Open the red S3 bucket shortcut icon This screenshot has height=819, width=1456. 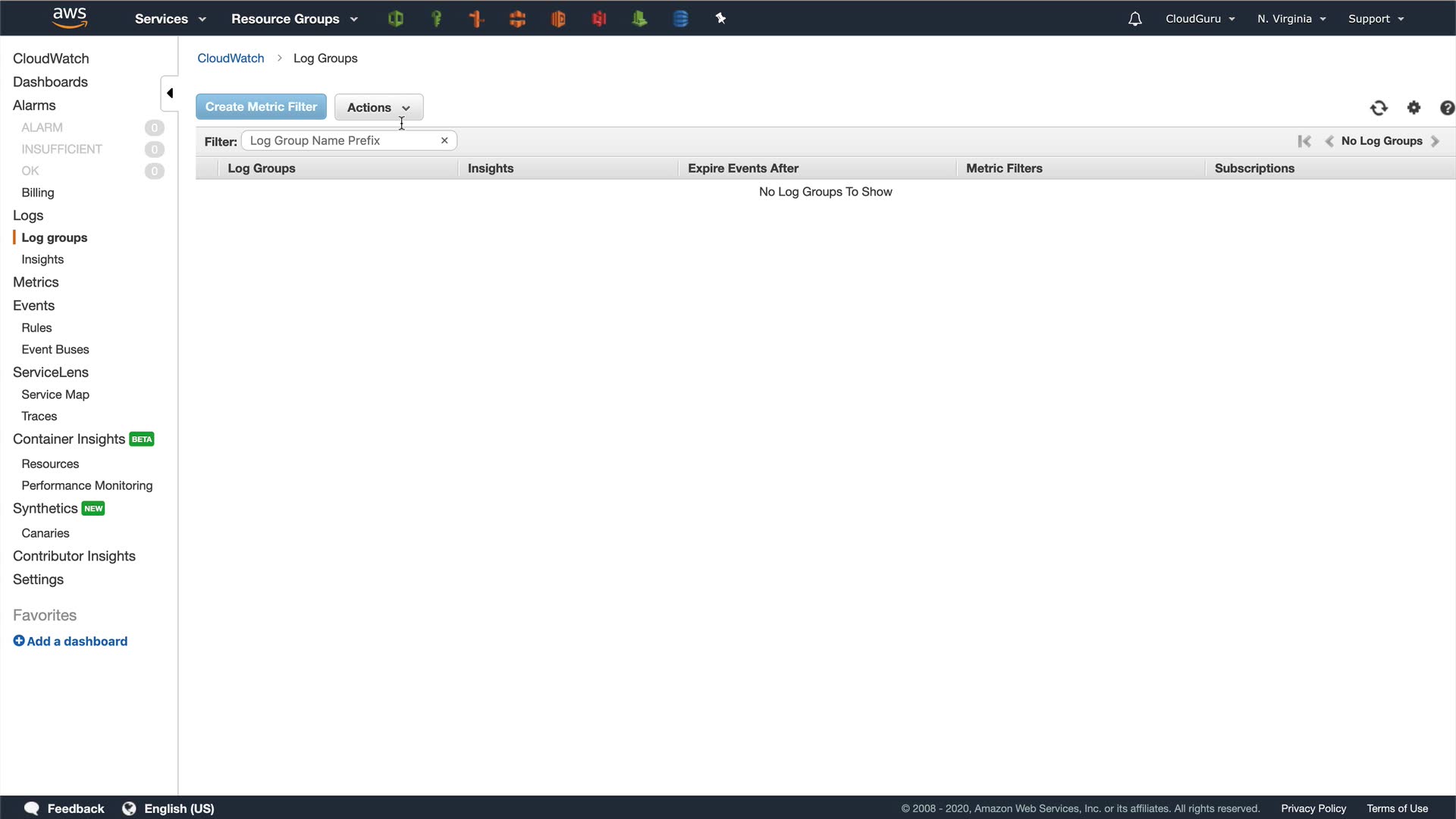pos(599,19)
